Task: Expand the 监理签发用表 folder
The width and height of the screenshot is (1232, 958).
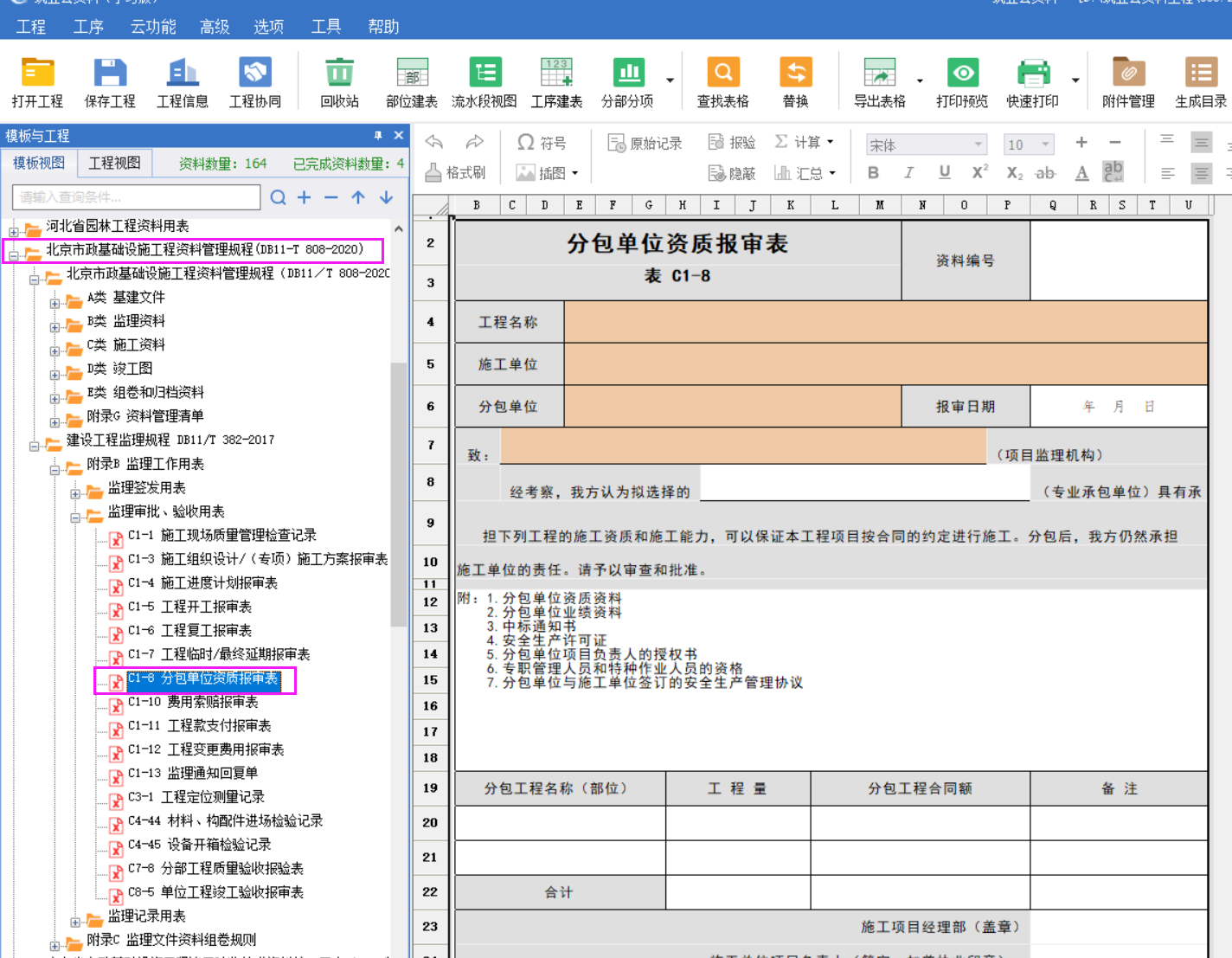Action: 75,493
